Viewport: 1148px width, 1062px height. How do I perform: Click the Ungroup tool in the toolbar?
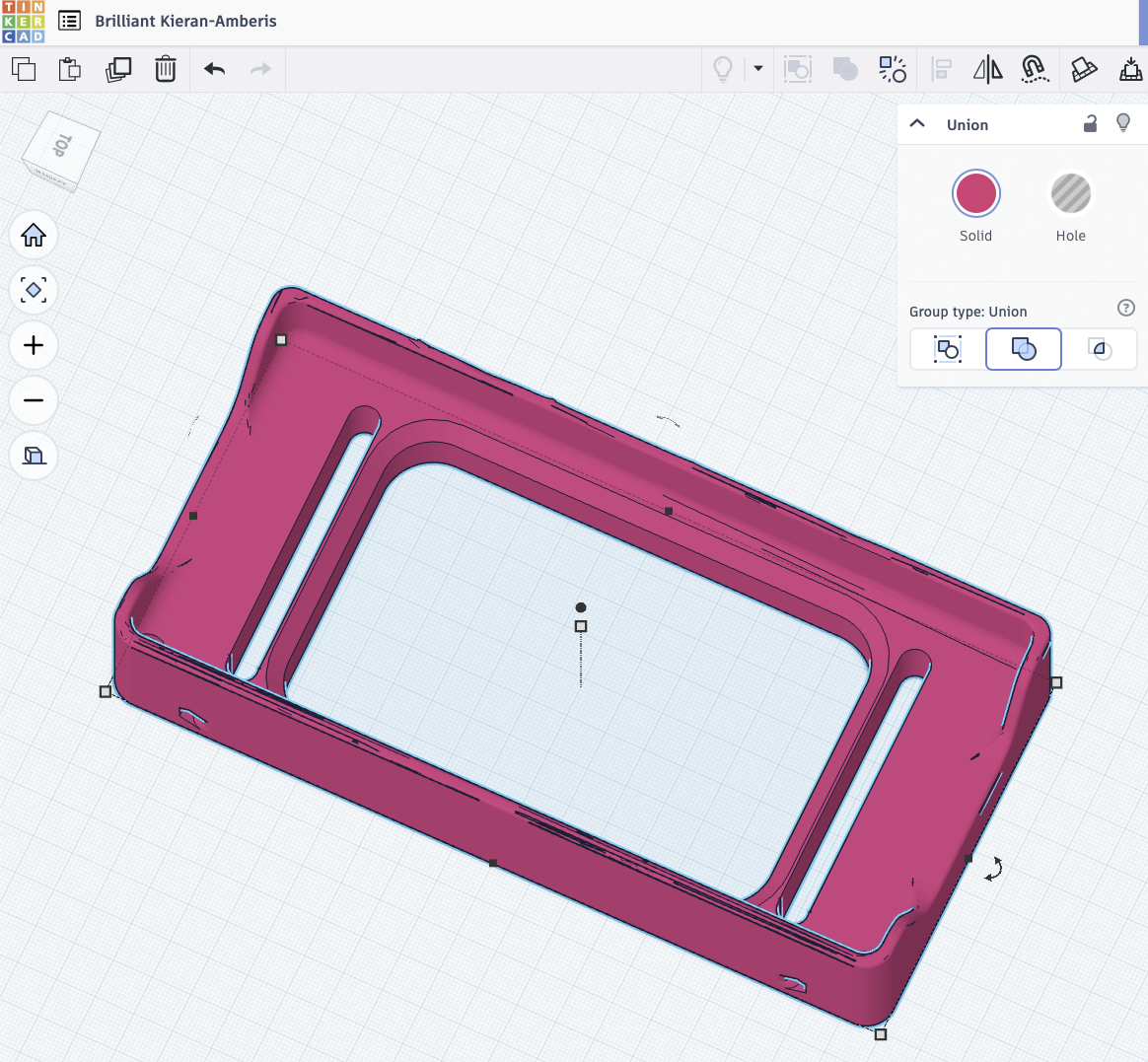coord(893,69)
